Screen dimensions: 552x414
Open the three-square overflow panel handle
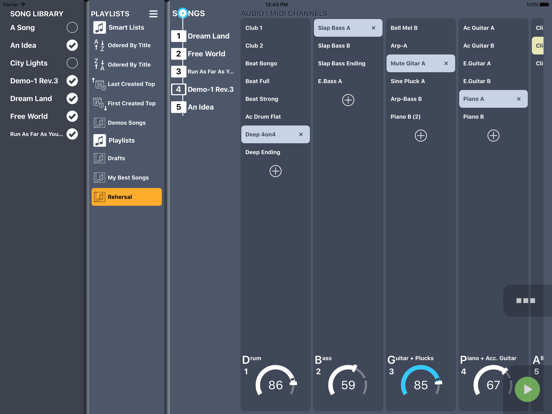point(526,300)
